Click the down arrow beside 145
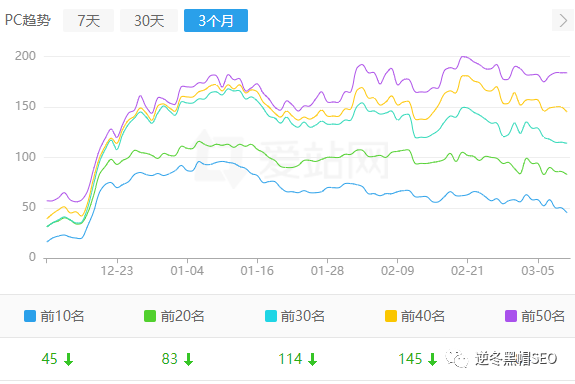Viewport: 575px width, 384px height. 433,359
